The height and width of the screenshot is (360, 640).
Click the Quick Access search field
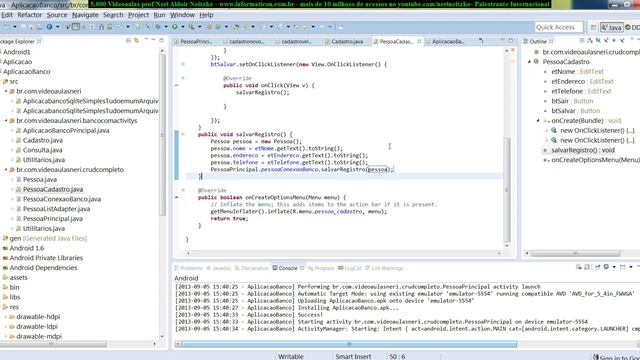coord(558,27)
